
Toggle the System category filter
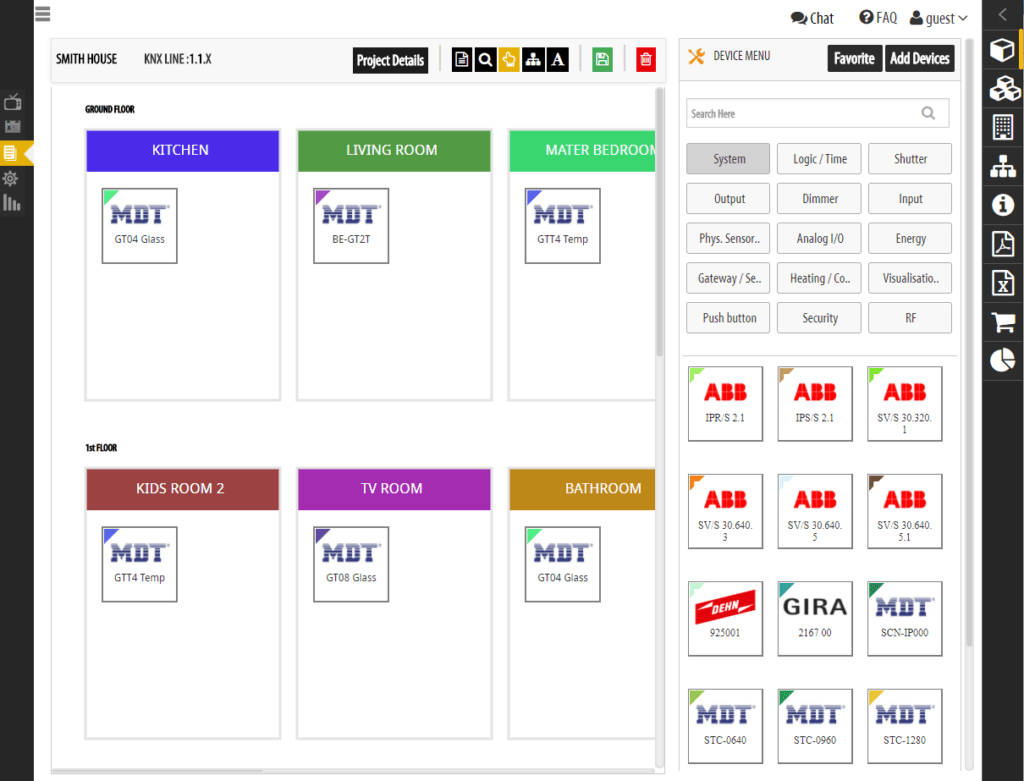click(727, 158)
